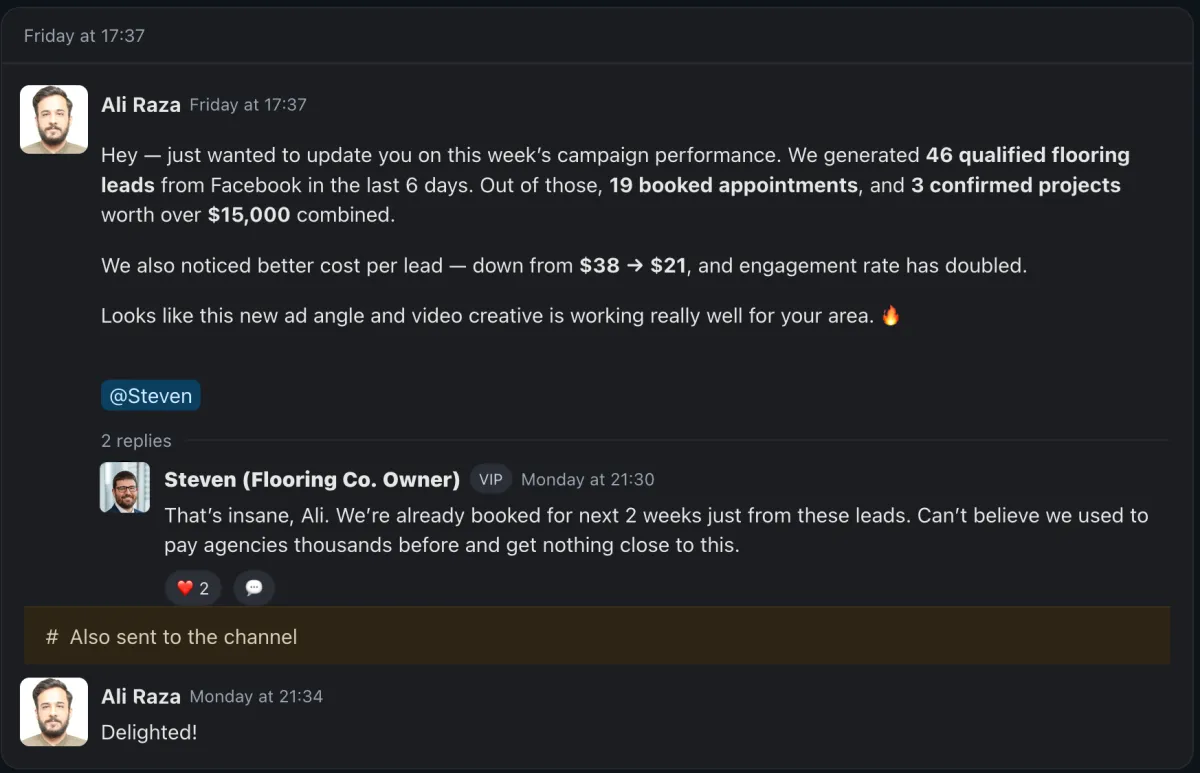Open the 'Also sent to the channel' link
The image size is (1200, 773).
(x=183, y=637)
